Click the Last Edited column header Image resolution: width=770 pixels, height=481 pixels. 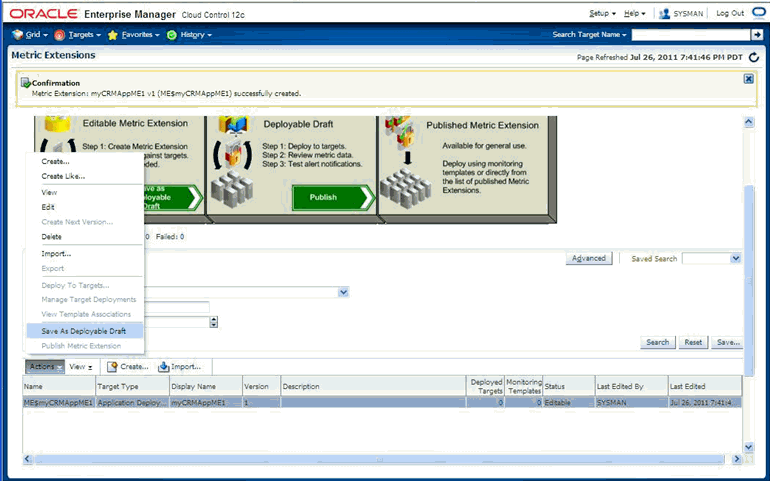coord(705,386)
